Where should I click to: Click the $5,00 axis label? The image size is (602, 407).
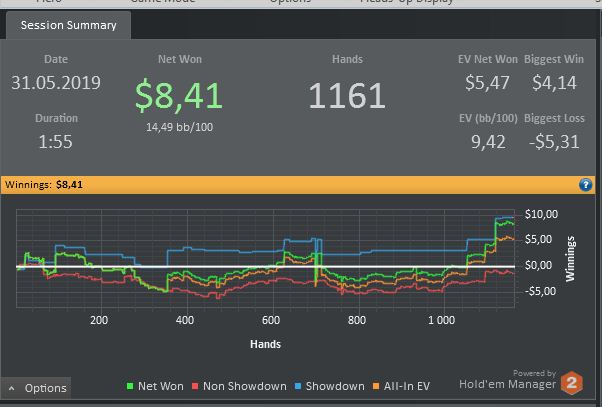pos(538,240)
